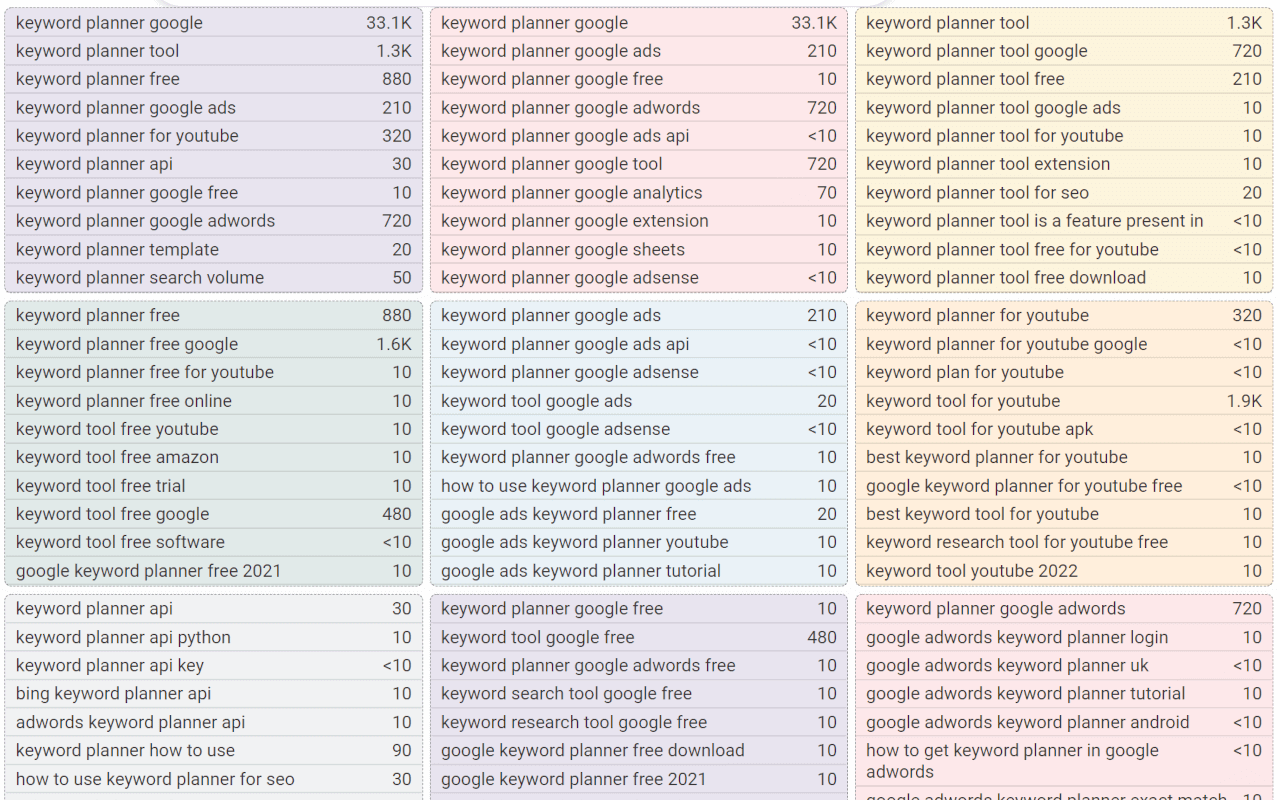Select 'how to get keyword planner in google adwords'
The image size is (1280, 800).
(1013, 761)
